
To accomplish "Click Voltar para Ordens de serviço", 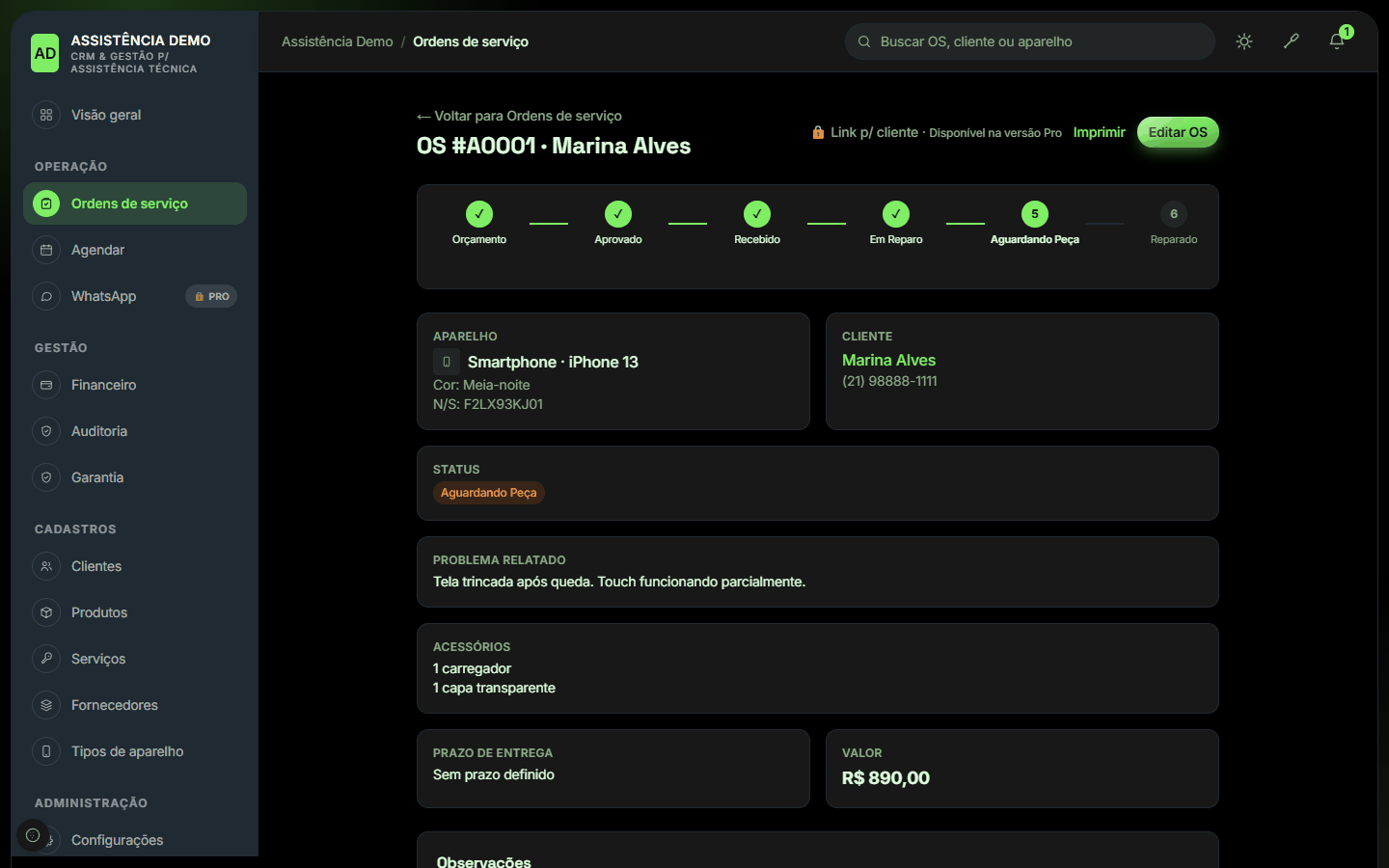I will click(519, 116).
